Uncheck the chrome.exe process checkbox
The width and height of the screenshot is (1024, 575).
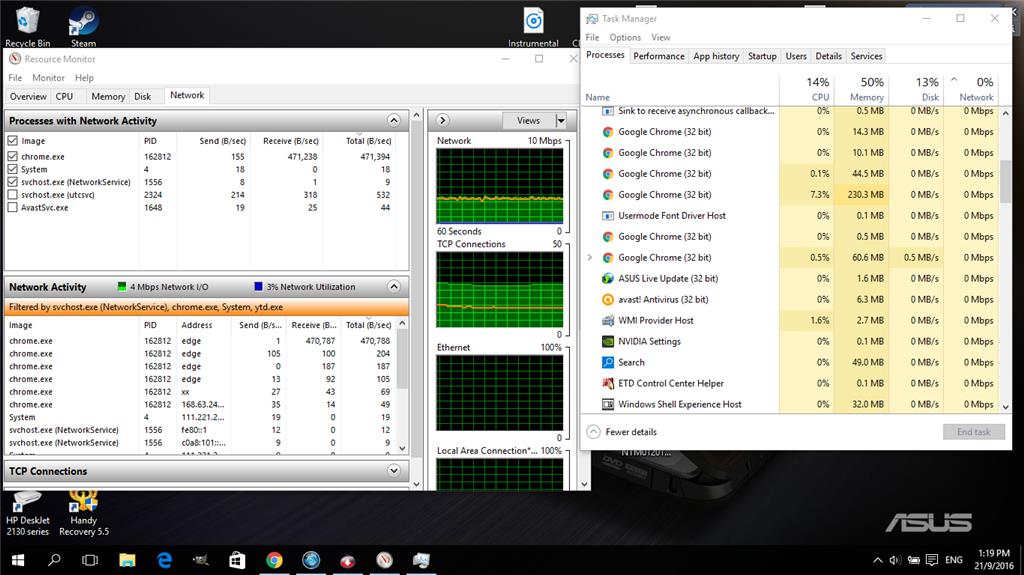pyautogui.click(x=13, y=156)
